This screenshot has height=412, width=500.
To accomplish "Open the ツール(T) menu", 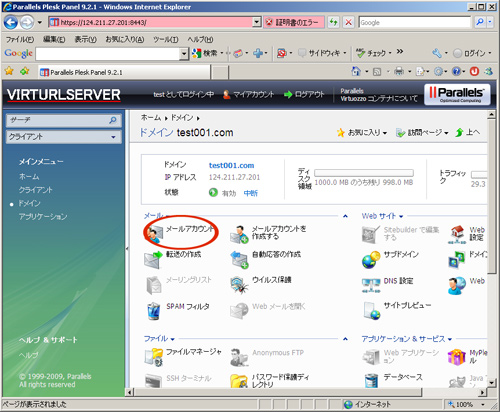I will [x=165, y=40].
